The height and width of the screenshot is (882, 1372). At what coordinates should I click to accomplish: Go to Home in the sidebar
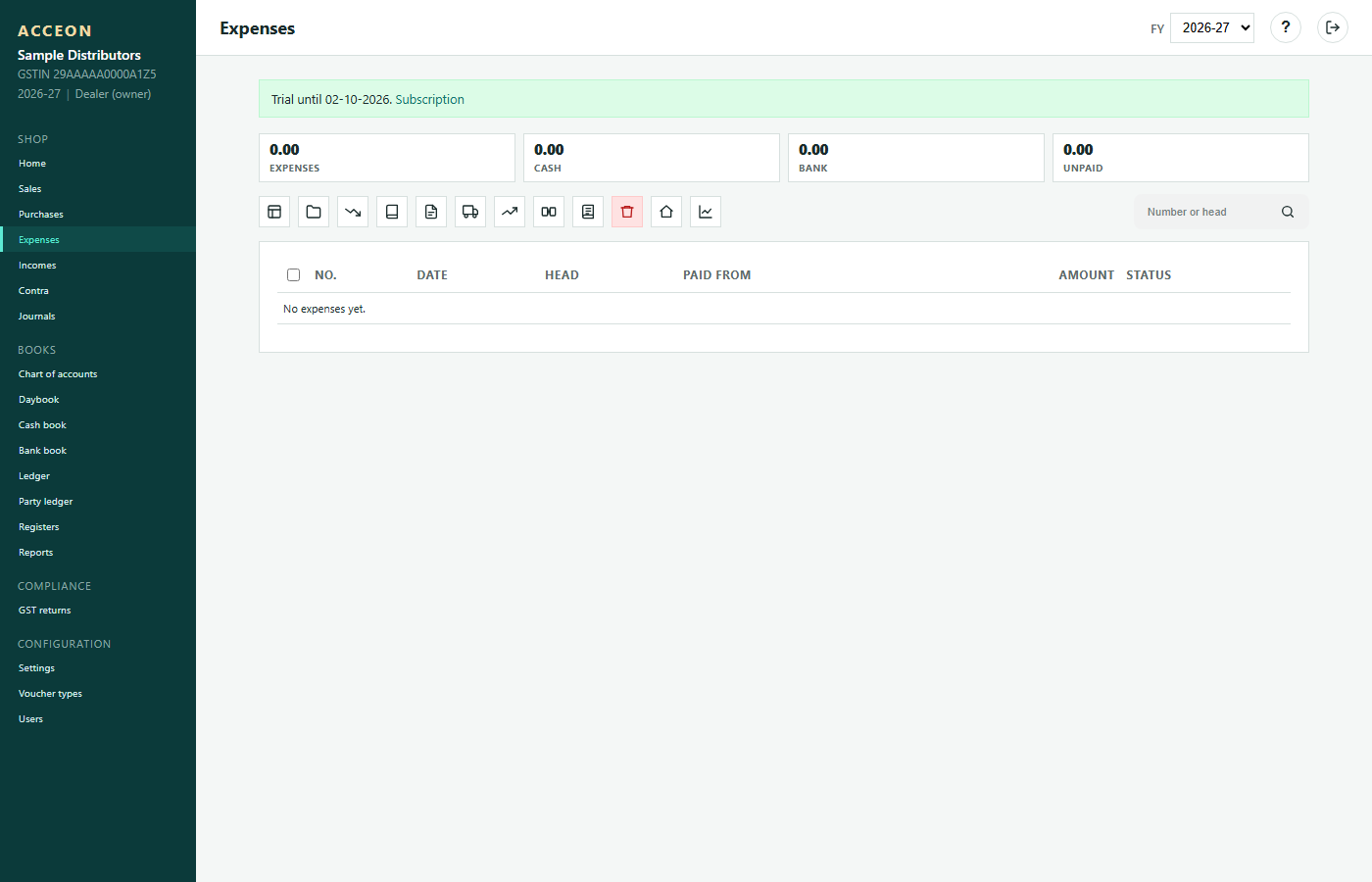click(x=98, y=164)
